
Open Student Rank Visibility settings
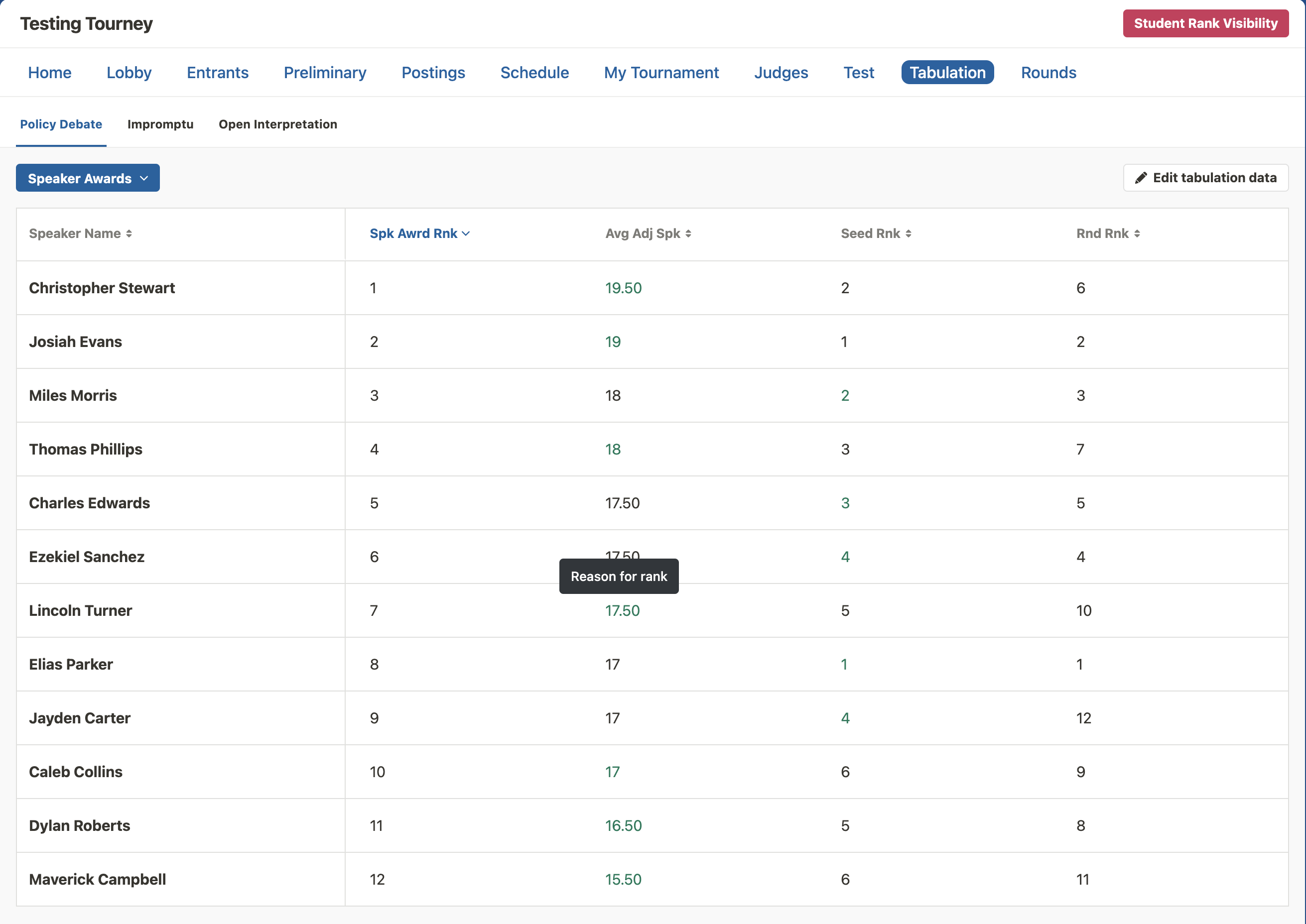(x=1205, y=23)
